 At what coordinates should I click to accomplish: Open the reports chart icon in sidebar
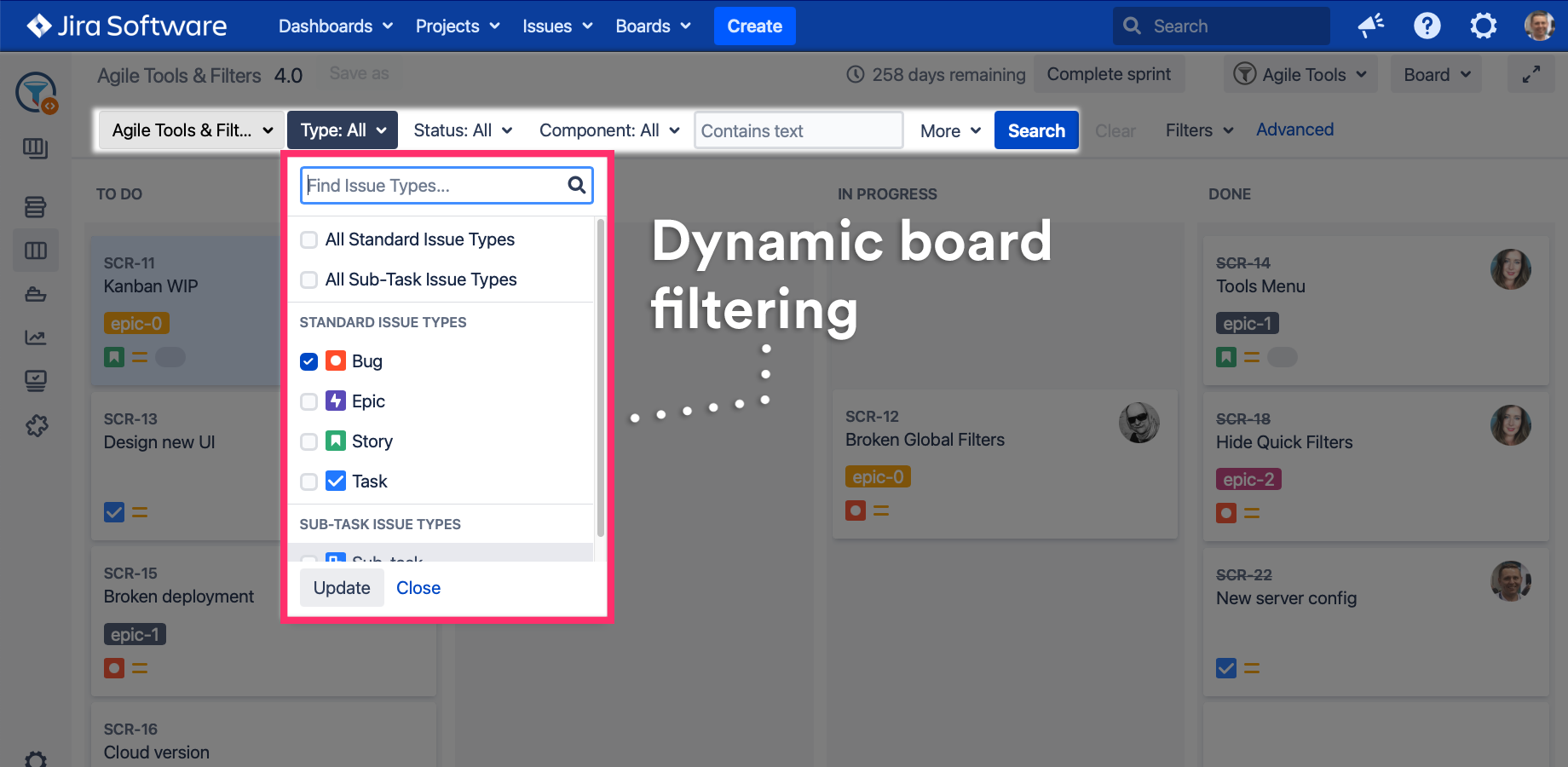tap(36, 337)
